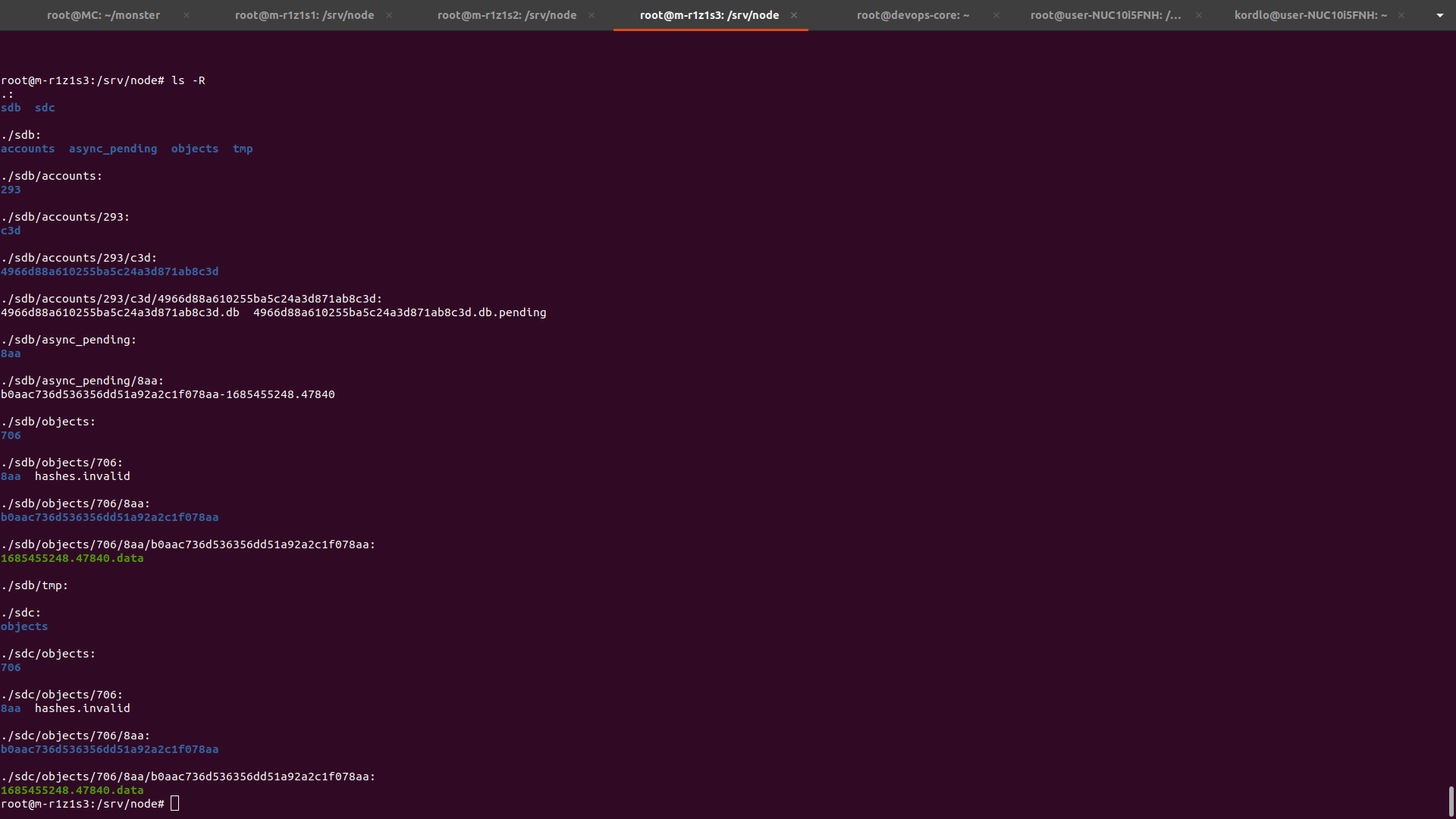Open the tab list dropdown arrow

point(1439,15)
